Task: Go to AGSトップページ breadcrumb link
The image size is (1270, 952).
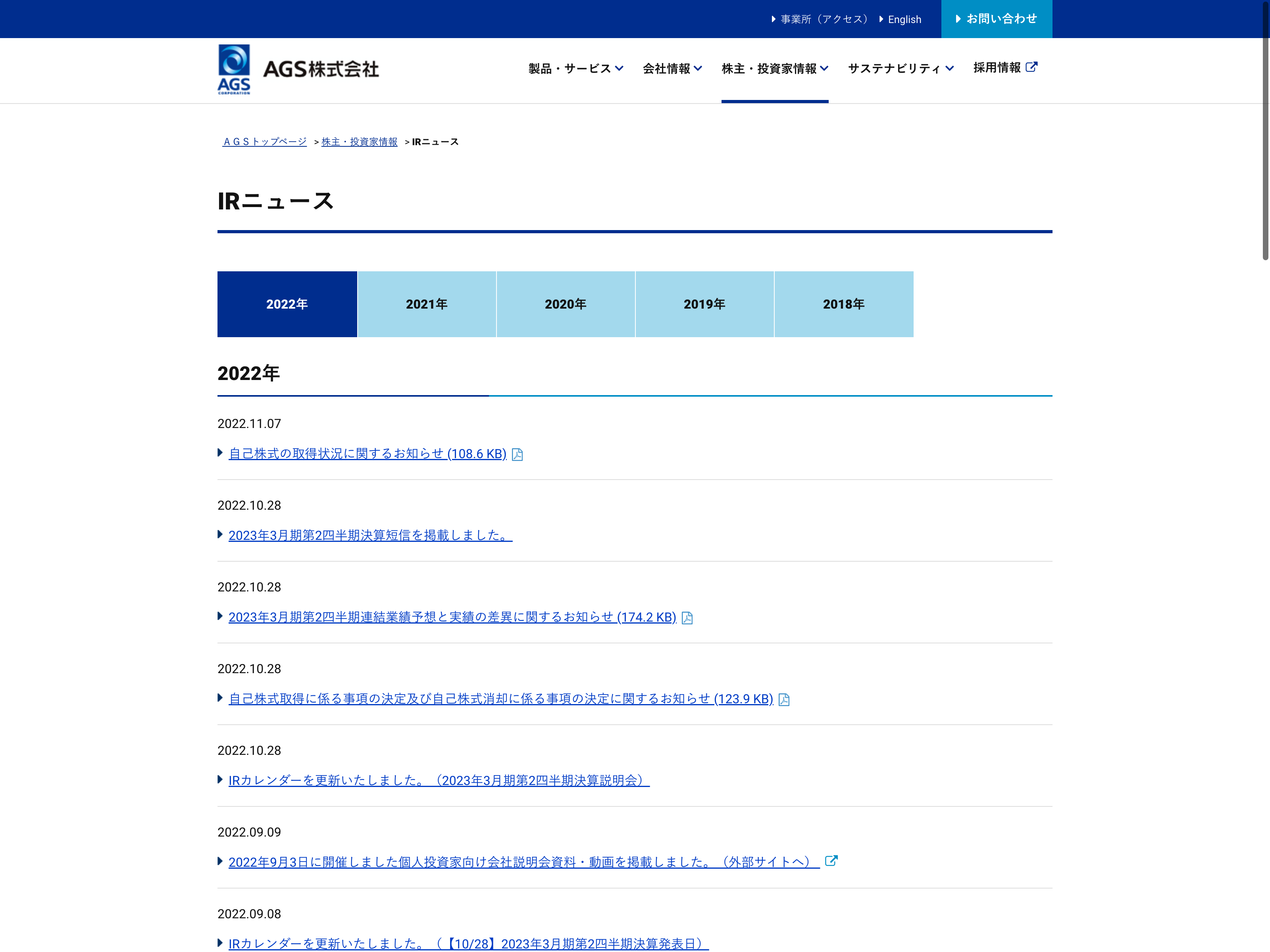Action: (x=265, y=142)
